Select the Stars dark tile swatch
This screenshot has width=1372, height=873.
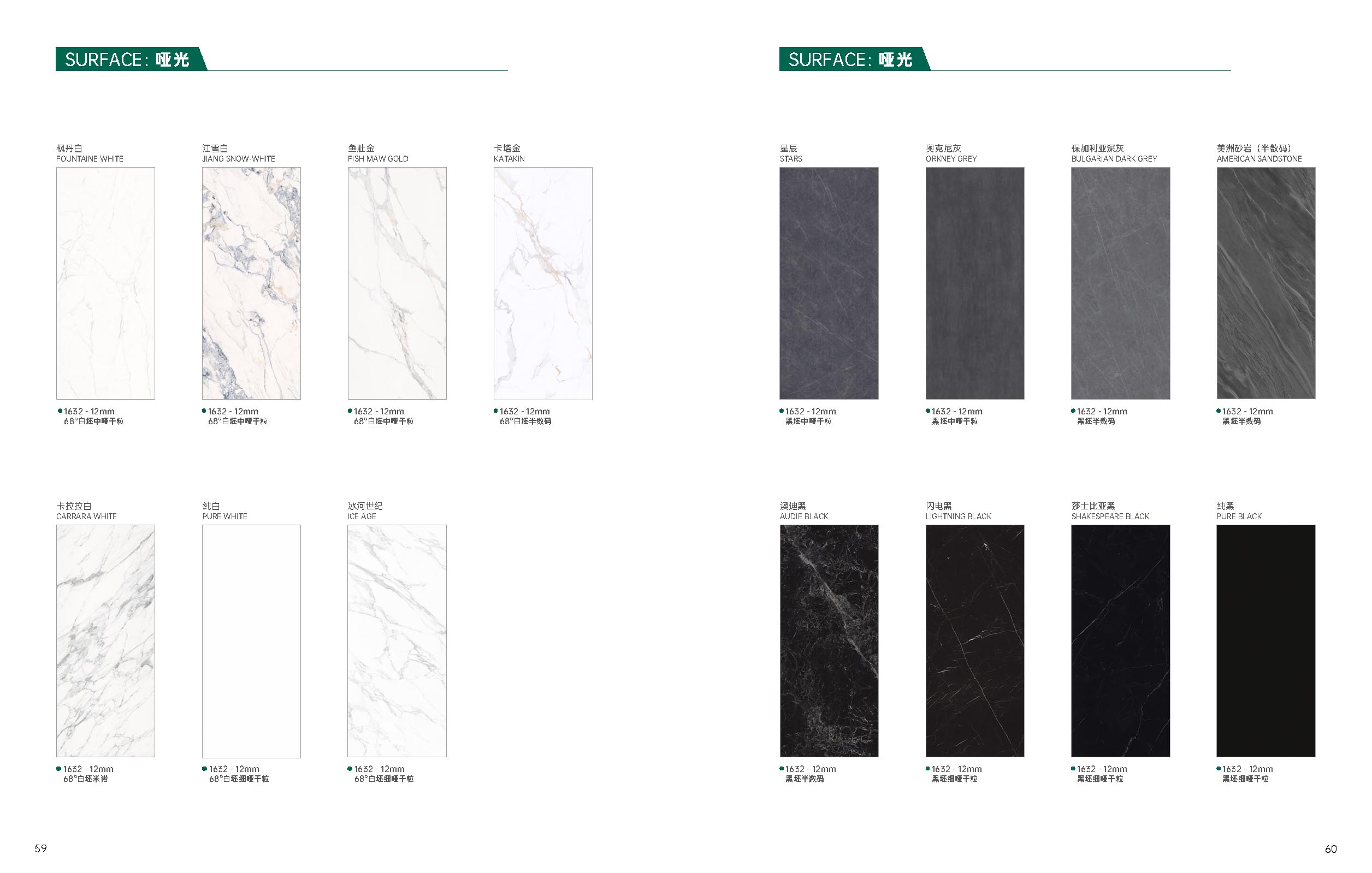tap(829, 283)
